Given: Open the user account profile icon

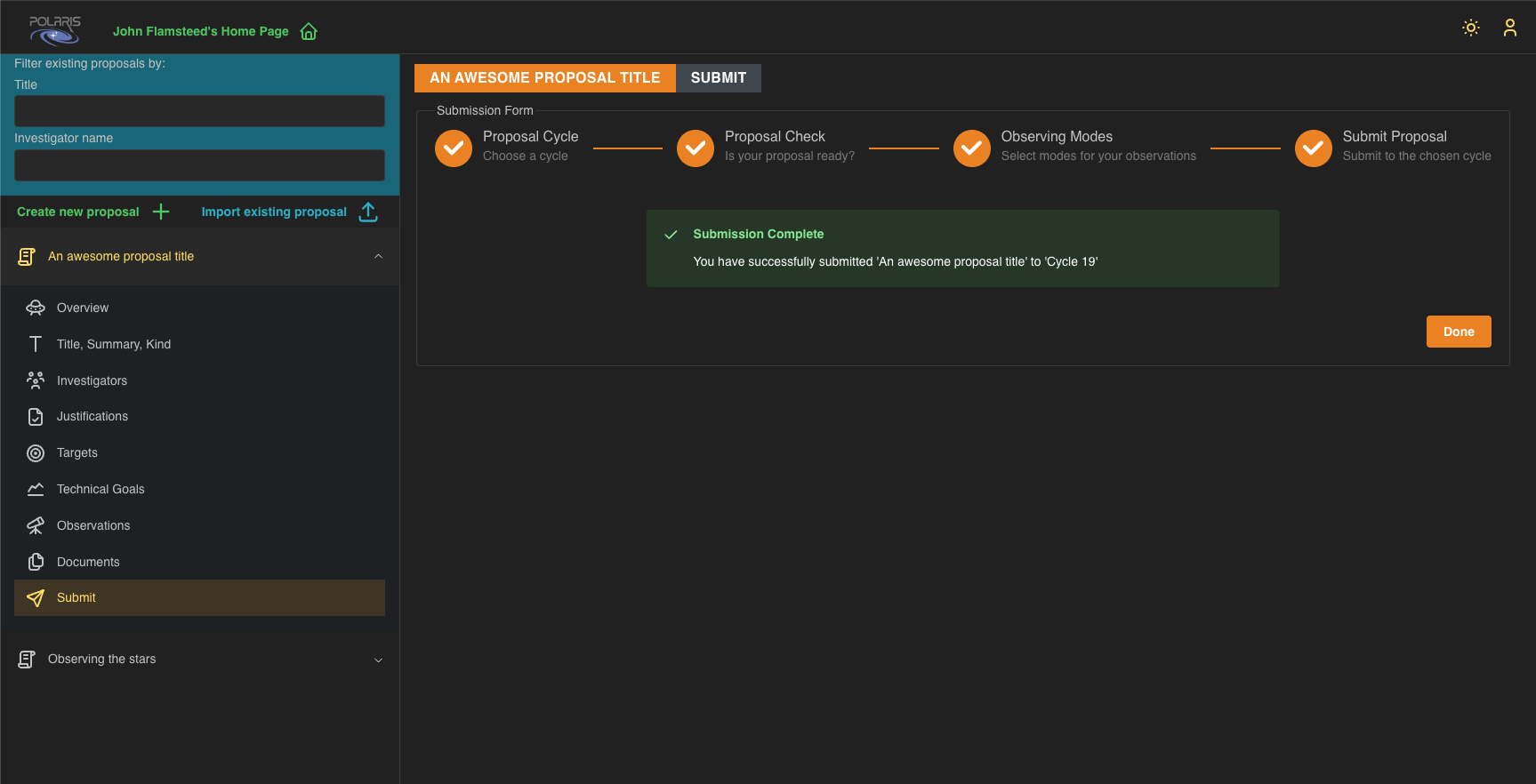Looking at the screenshot, I should [1509, 28].
